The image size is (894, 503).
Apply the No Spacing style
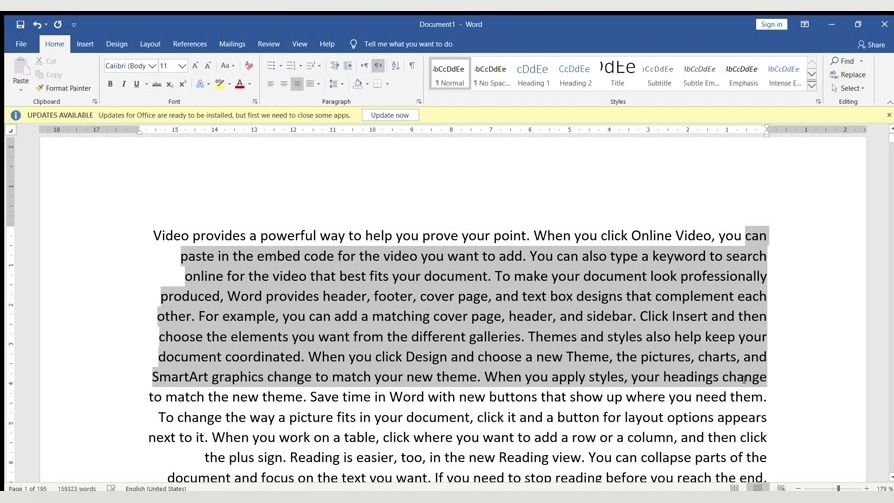point(491,74)
